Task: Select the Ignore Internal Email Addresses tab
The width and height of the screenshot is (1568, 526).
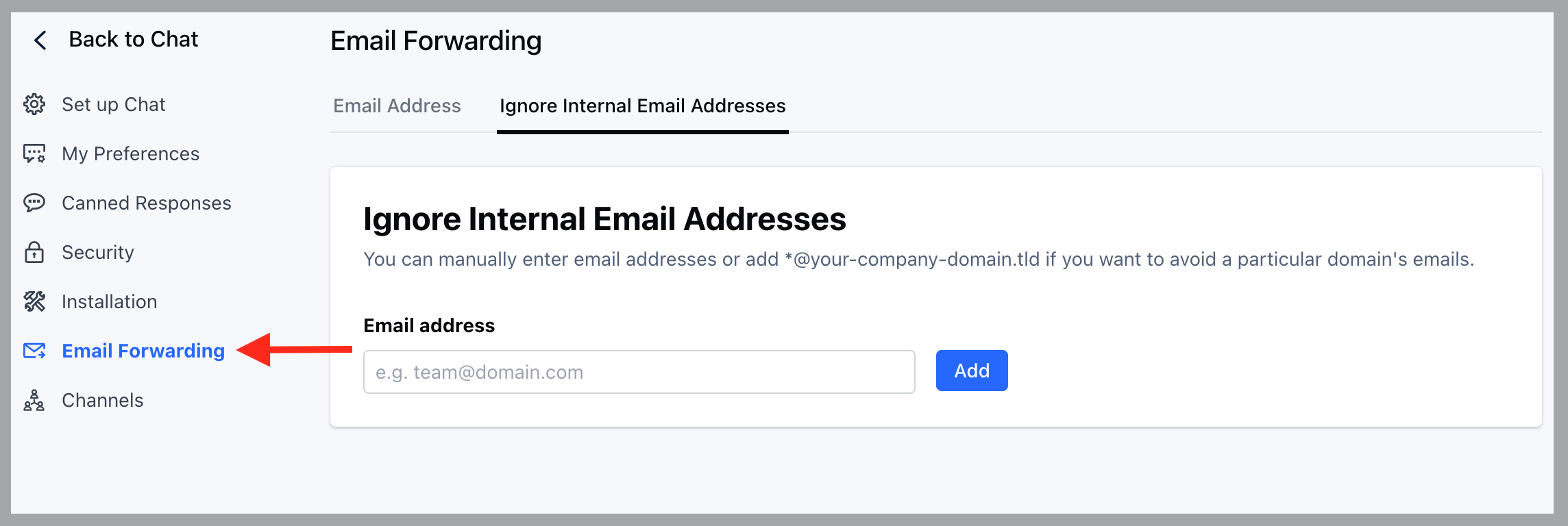Action: point(642,106)
